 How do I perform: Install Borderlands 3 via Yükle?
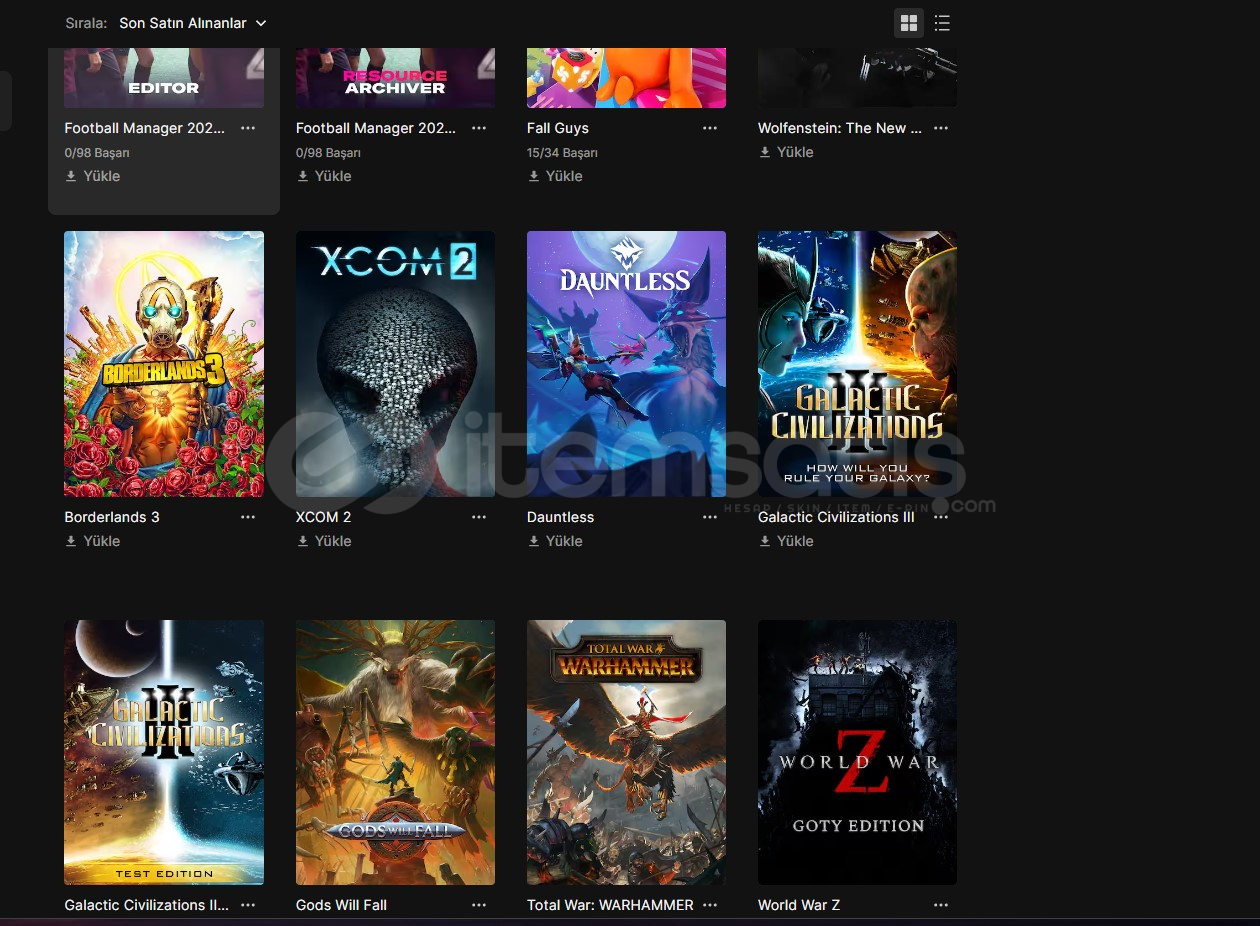tap(92, 541)
